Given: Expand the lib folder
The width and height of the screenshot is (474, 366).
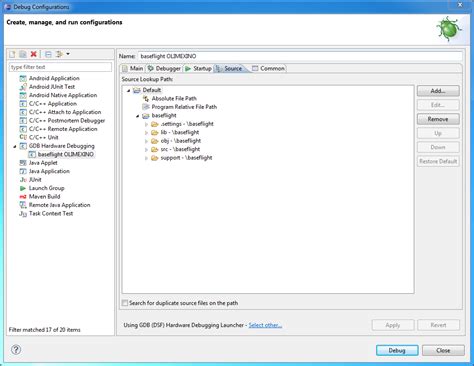Looking at the screenshot, I should point(146,132).
